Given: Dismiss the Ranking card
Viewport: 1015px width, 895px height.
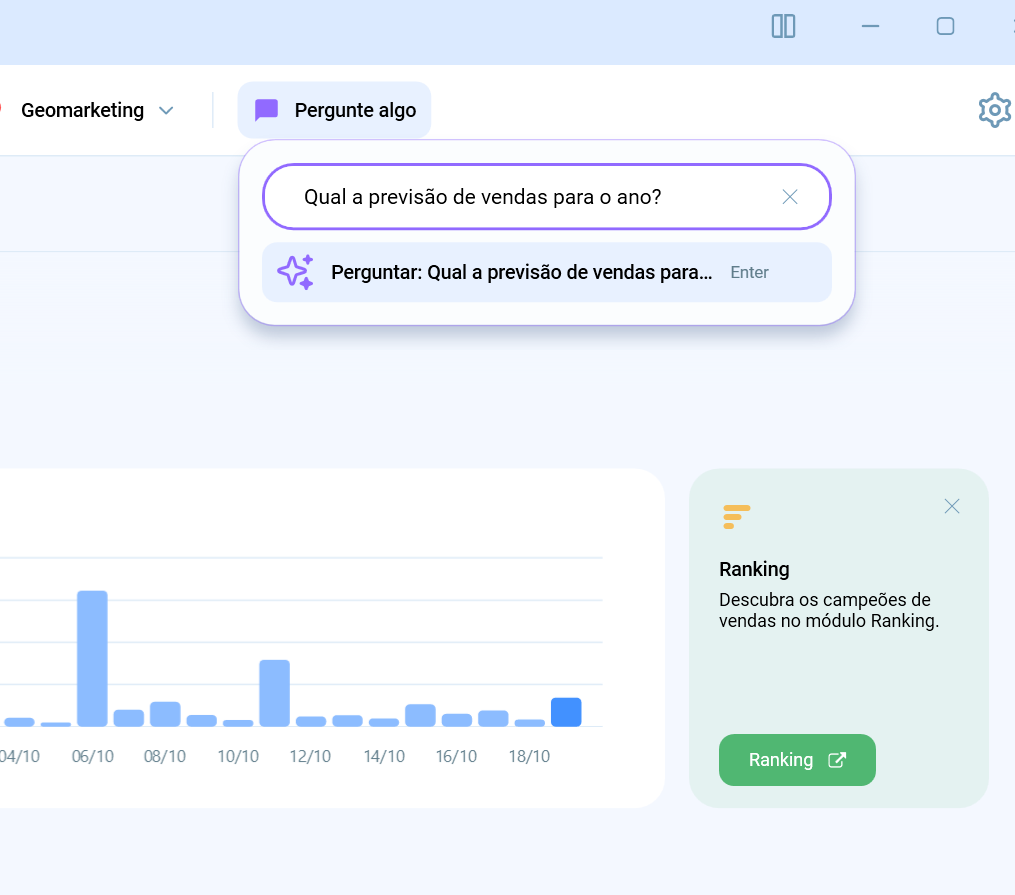Looking at the screenshot, I should point(952,506).
